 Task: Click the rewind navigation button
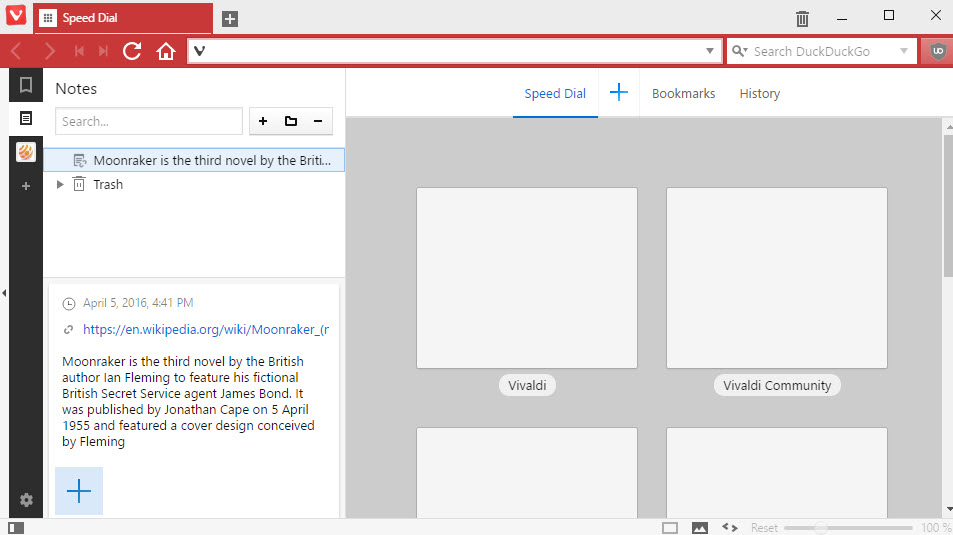coord(79,51)
